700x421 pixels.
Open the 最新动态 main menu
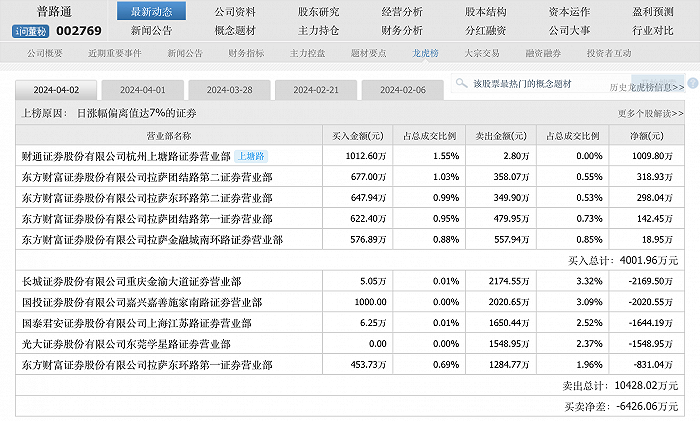pyautogui.click(x=152, y=12)
